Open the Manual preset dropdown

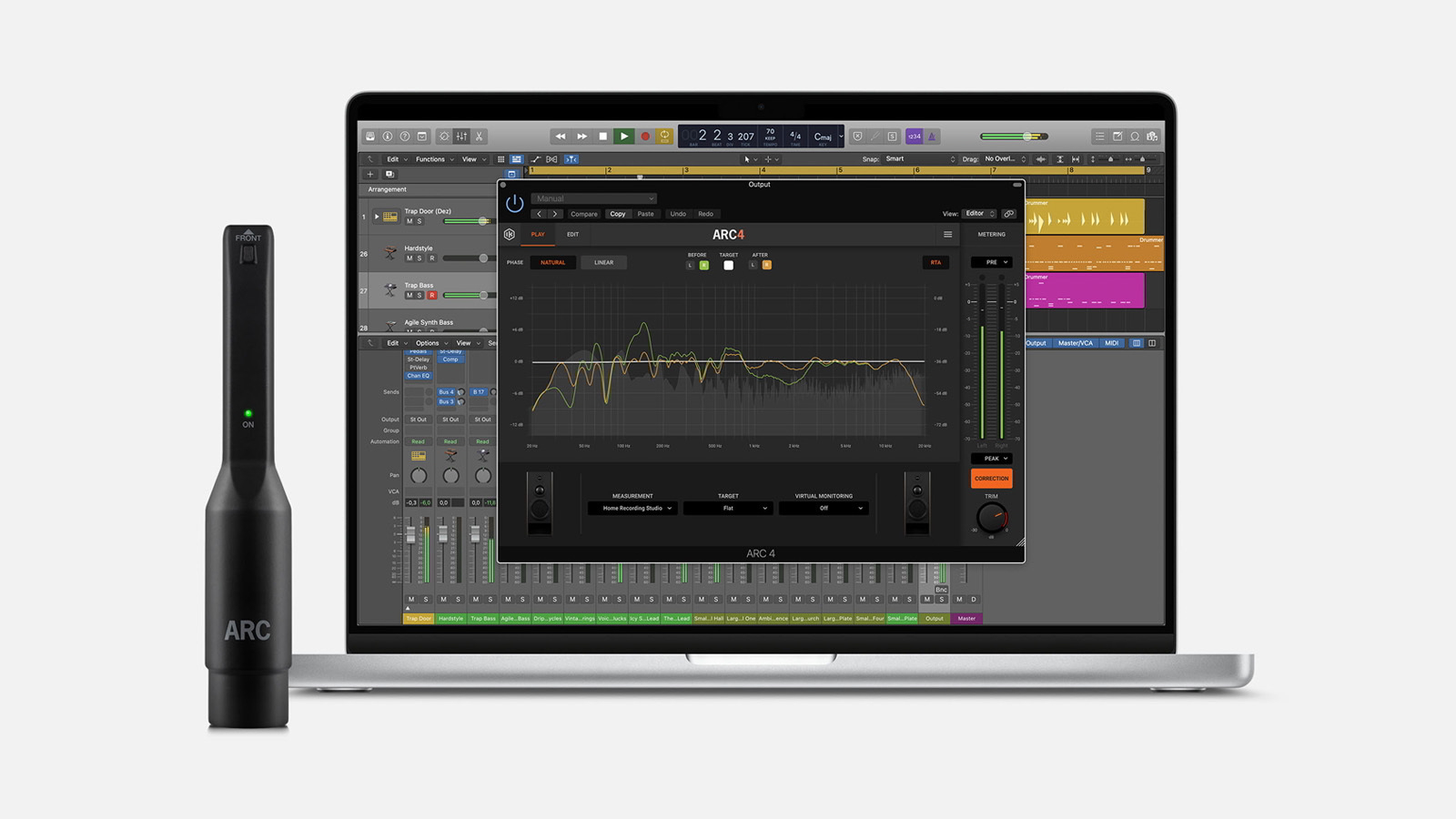[593, 198]
